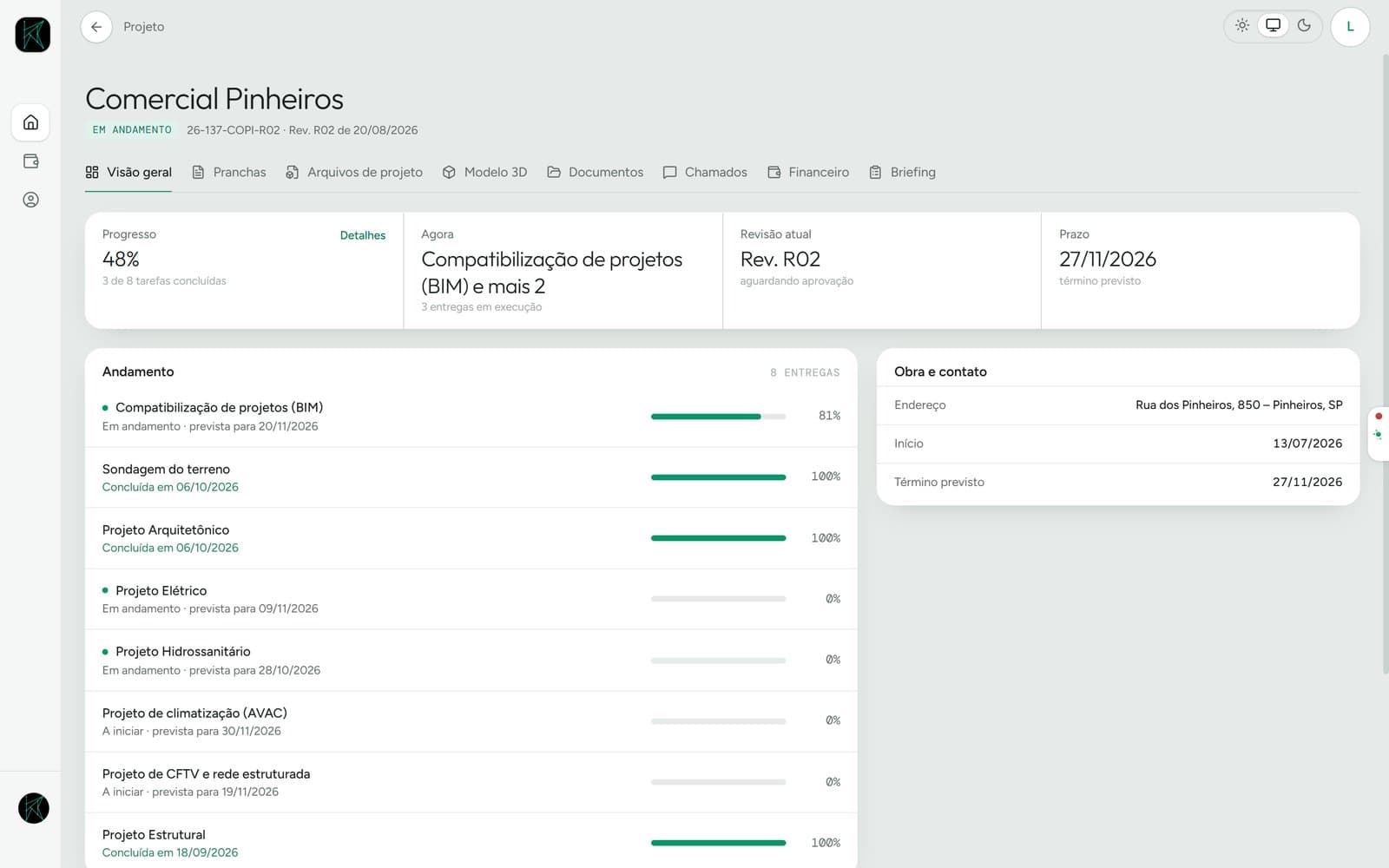Switch to the Modelo 3D tab
The height and width of the screenshot is (868, 1389).
click(x=484, y=172)
